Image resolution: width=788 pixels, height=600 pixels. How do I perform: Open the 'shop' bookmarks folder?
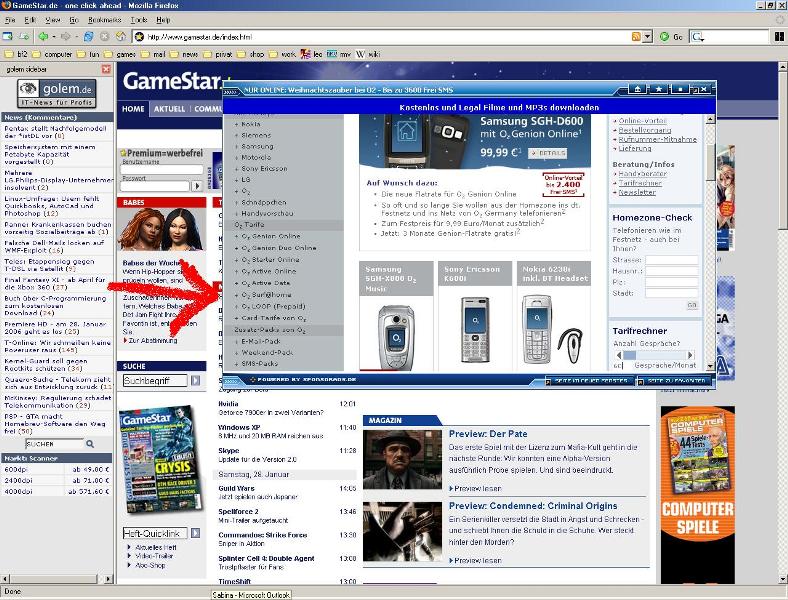(250, 54)
